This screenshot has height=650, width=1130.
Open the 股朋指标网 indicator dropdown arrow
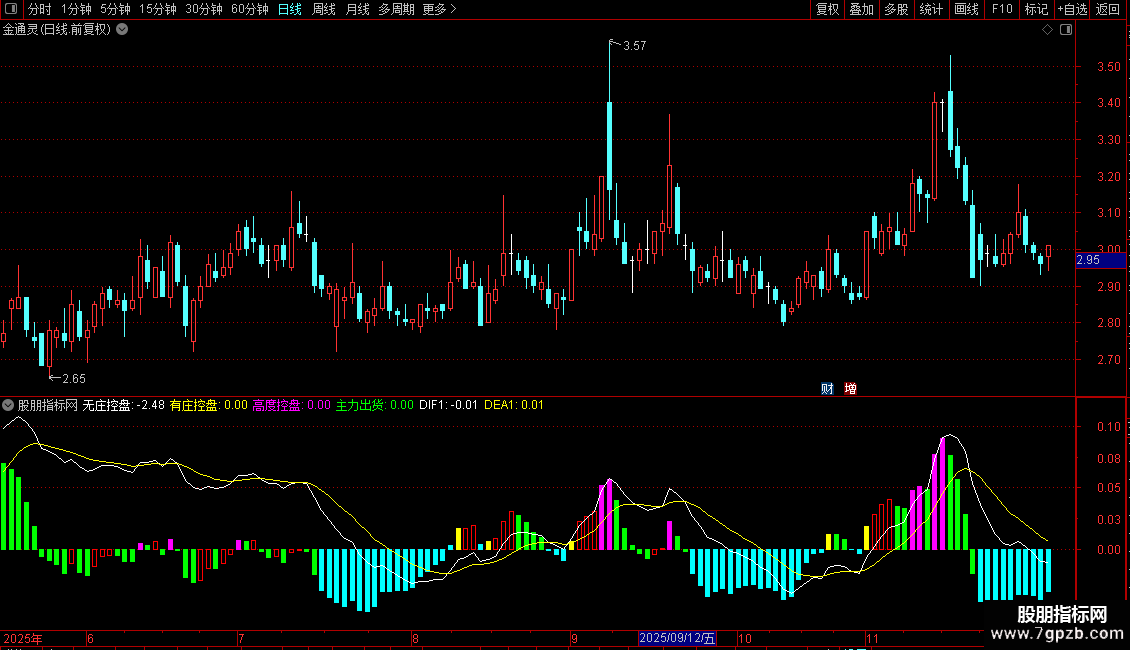click(x=9, y=405)
